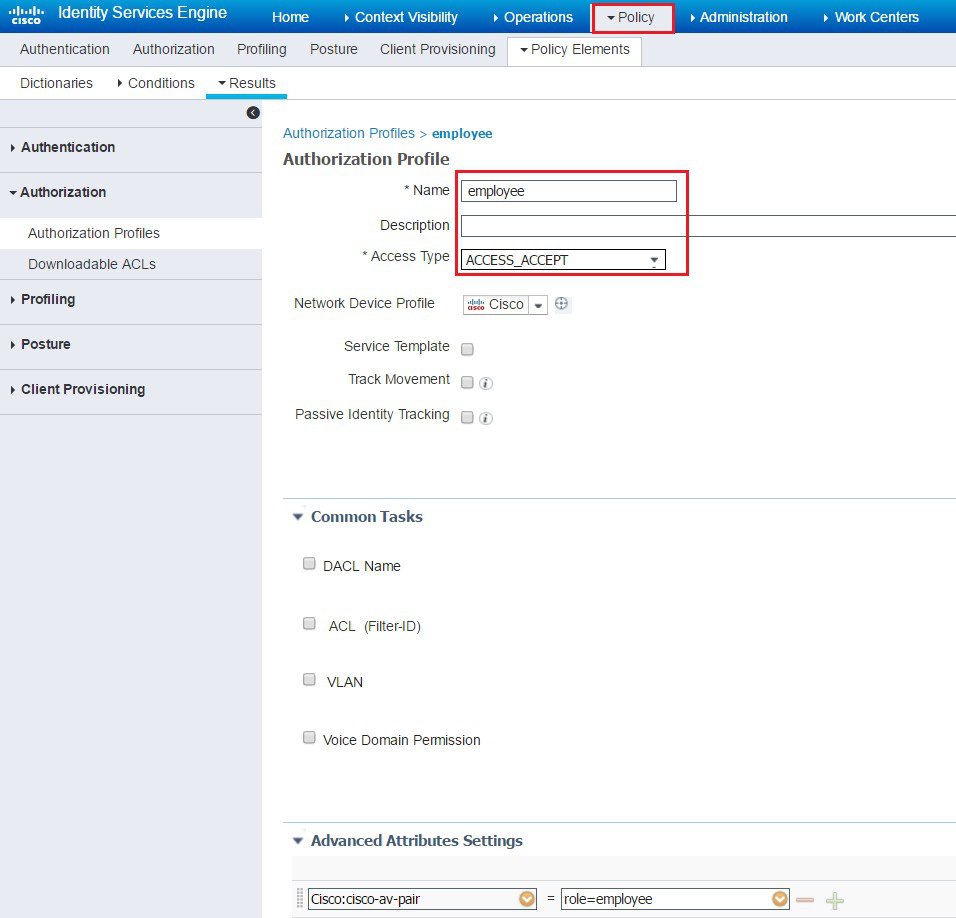Remove the cisco-av-pair attribute row
Viewport: 956px width, 918px height.
(805, 900)
